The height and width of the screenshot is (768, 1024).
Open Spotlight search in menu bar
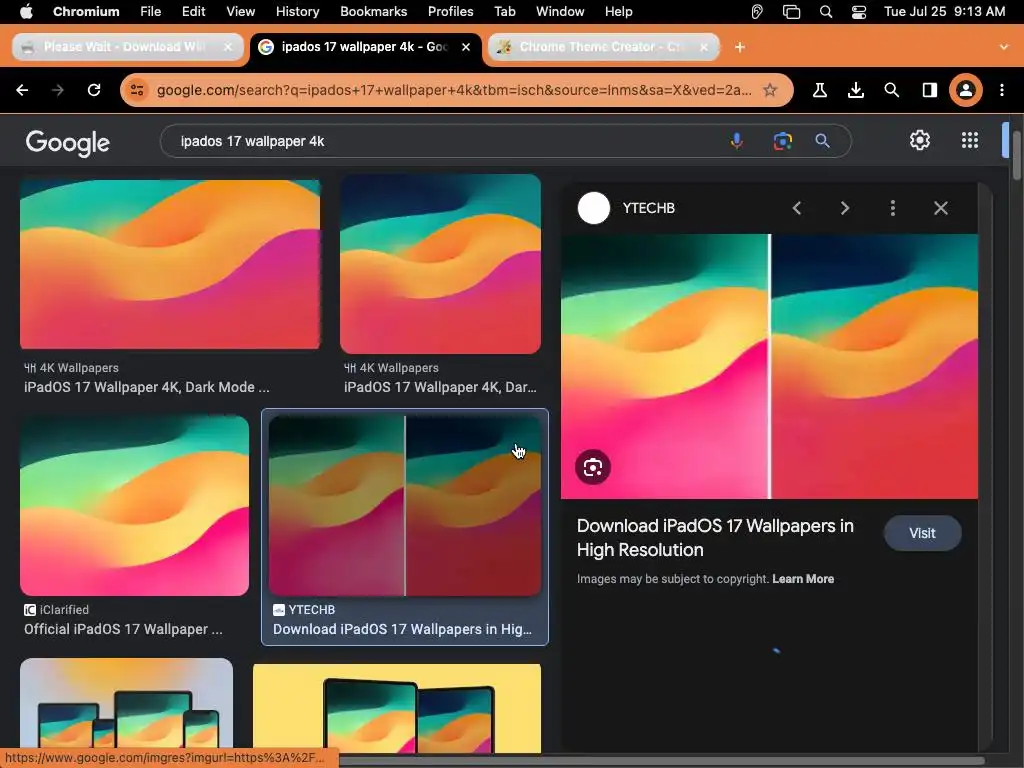coord(825,11)
